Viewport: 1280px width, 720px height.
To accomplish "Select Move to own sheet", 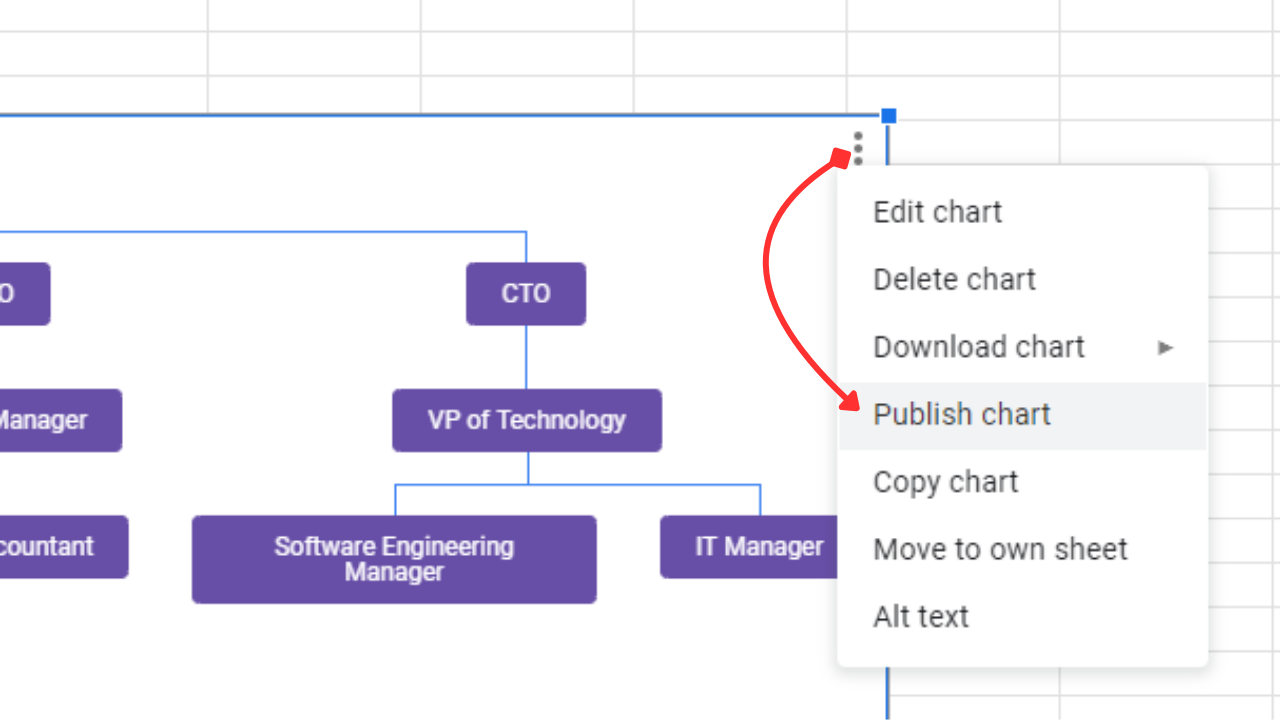I will tap(1000, 549).
